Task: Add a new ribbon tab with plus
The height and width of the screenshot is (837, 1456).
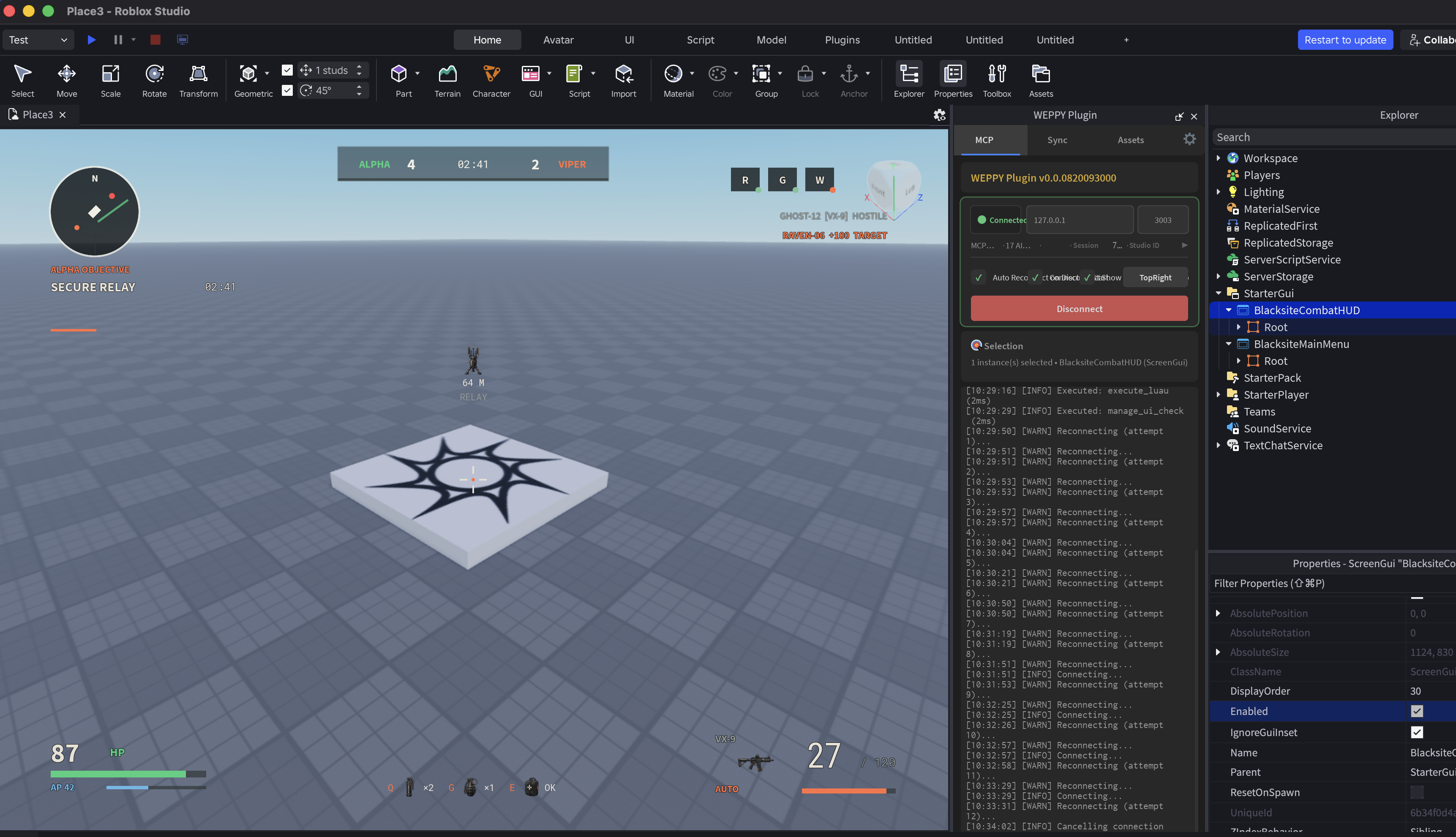Action: click(x=1126, y=40)
